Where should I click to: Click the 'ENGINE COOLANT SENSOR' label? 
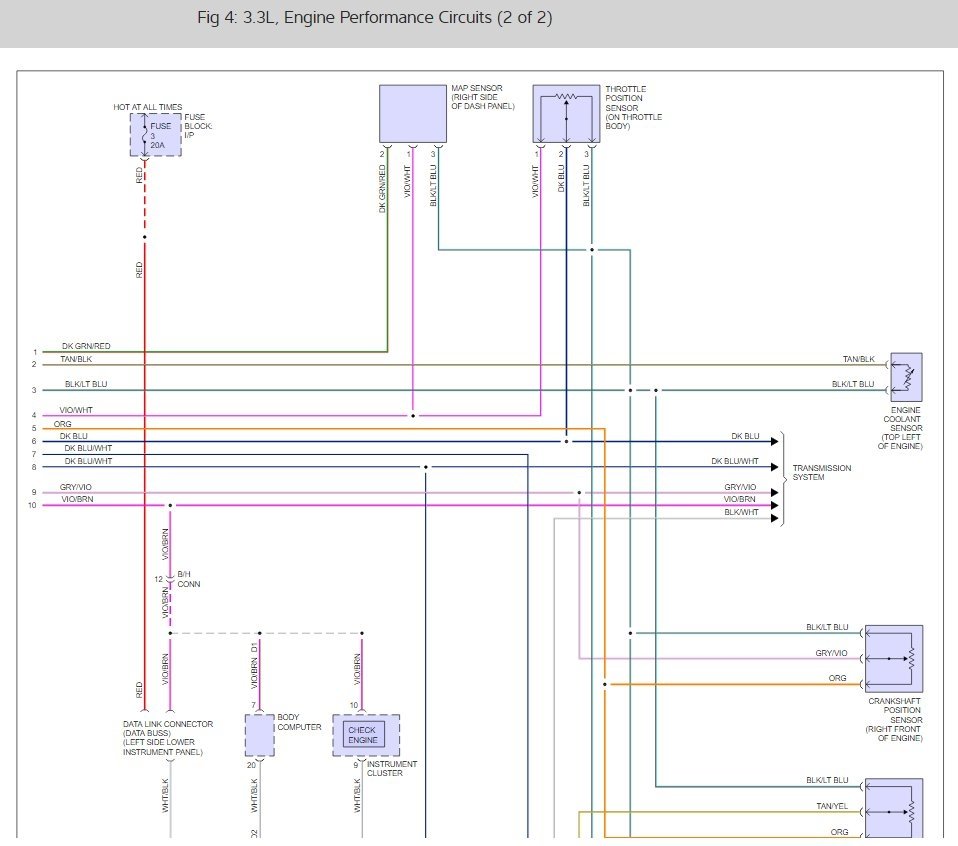tap(900, 428)
